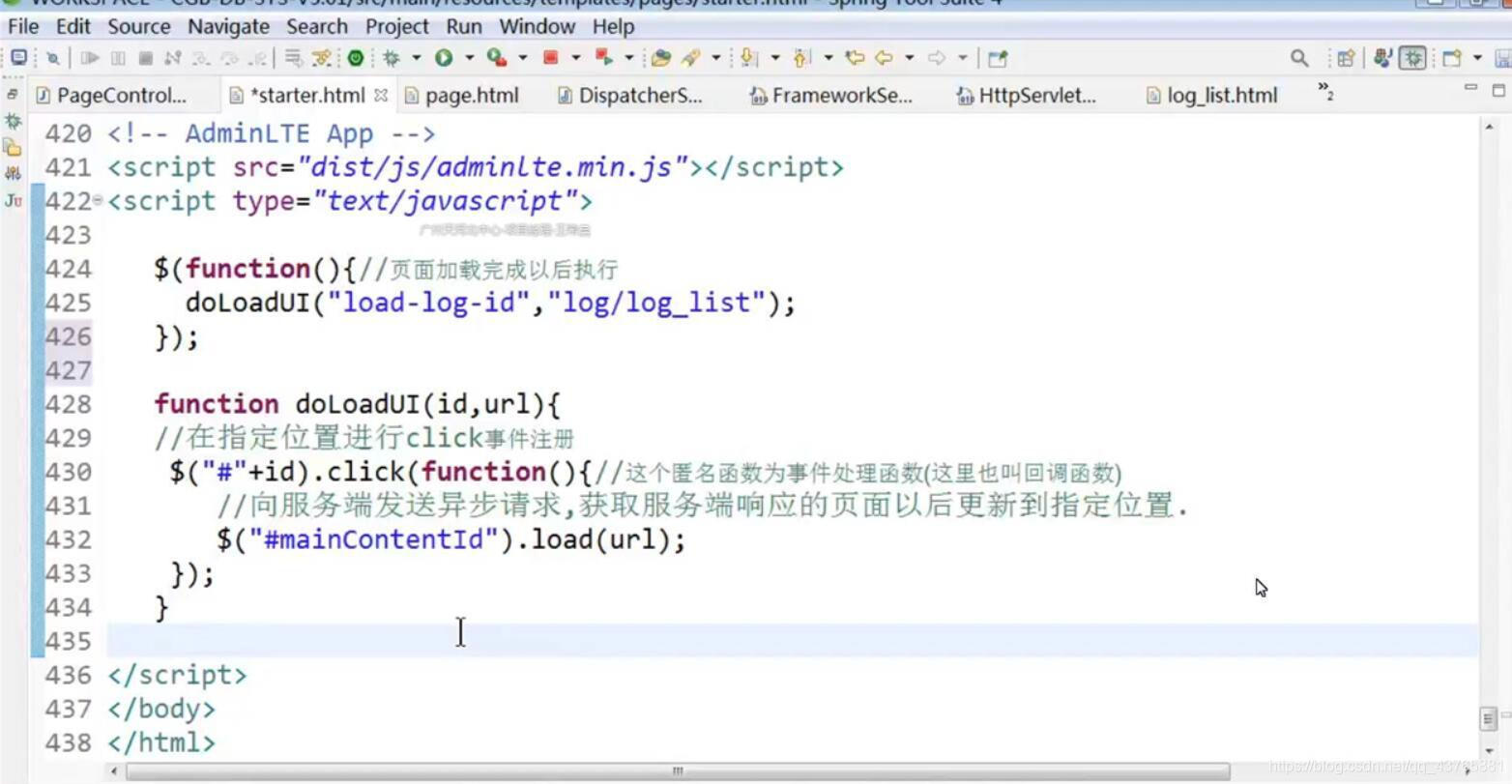1512x784 pixels.
Task: Open the Source menu
Action: tap(138, 26)
